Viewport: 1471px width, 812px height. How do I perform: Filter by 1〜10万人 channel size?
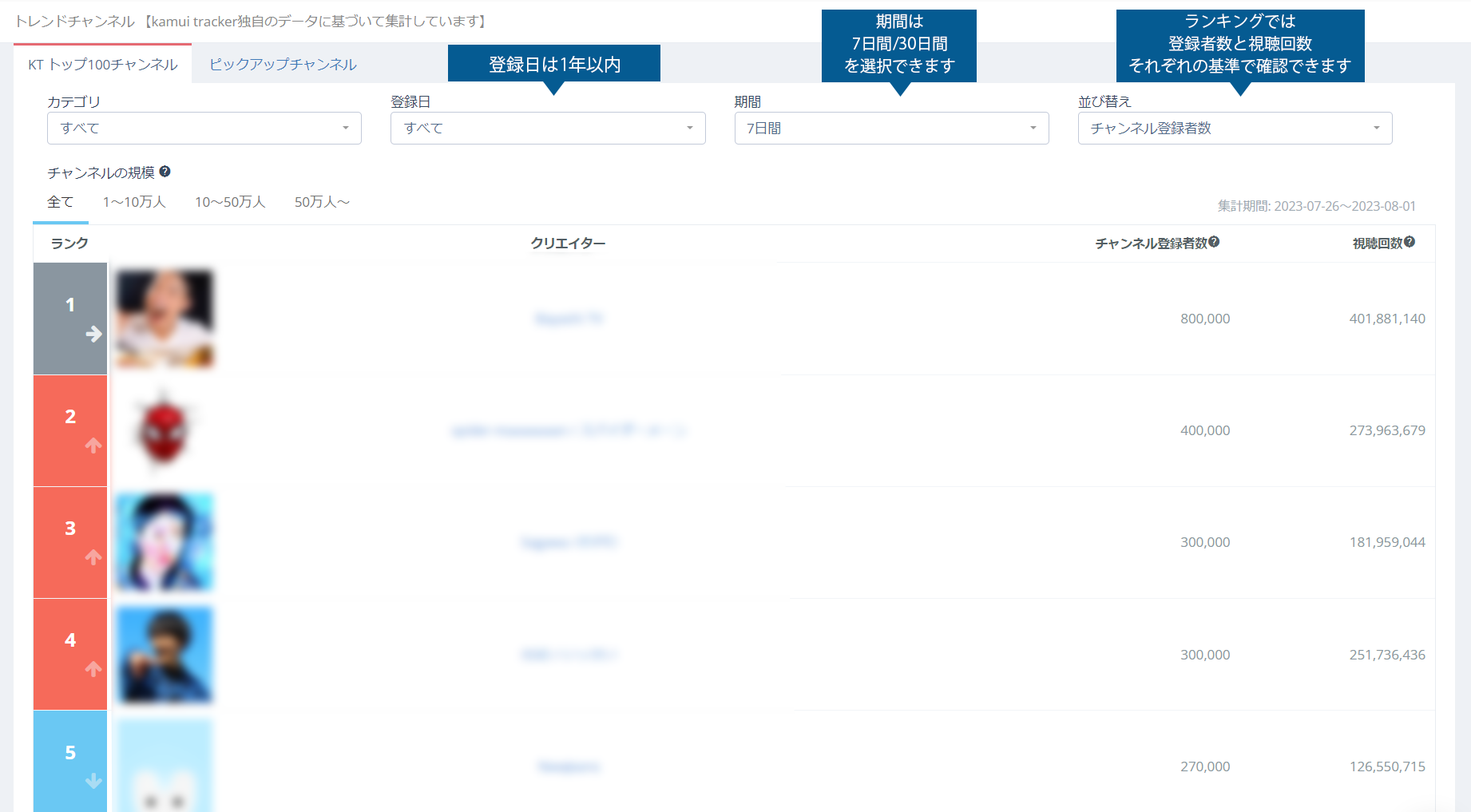[x=134, y=202]
